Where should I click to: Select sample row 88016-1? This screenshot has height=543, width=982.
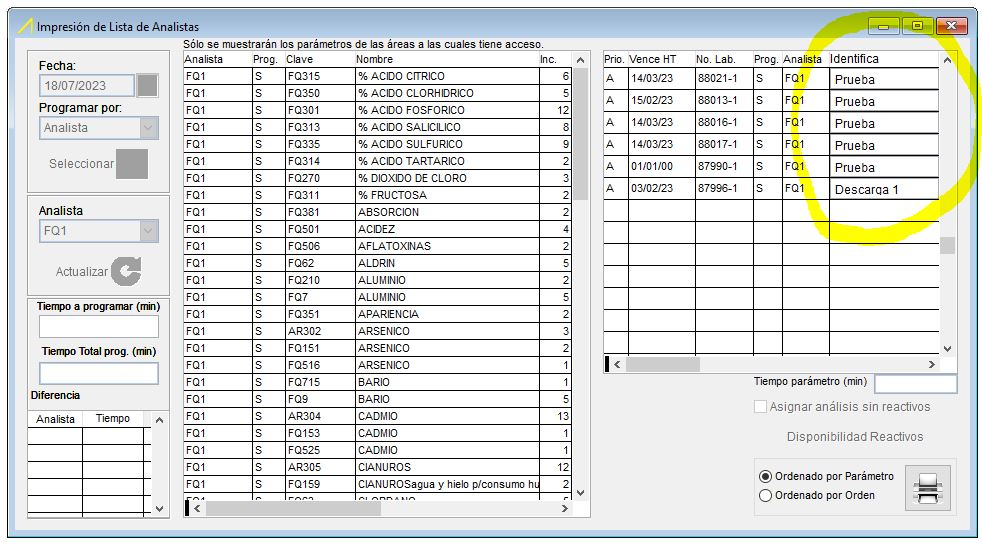(771, 122)
